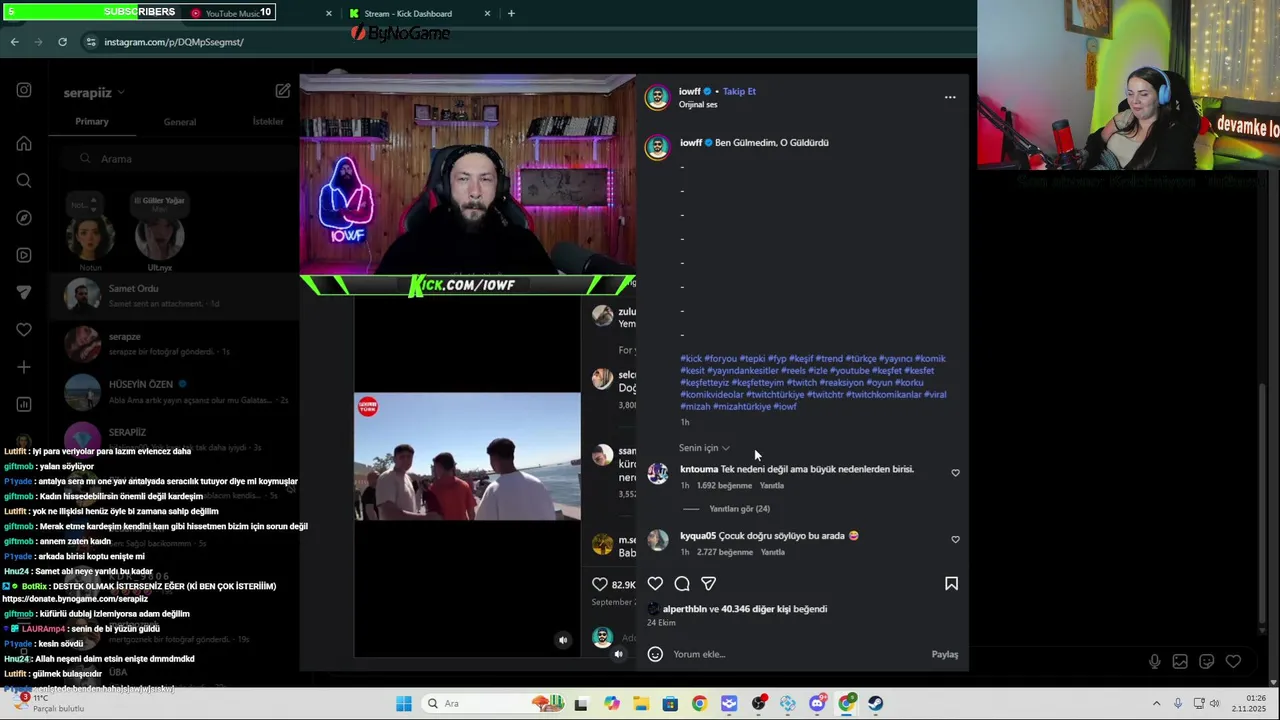The image size is (1280, 720).
Task: Open the Samet Ordu conversation
Action: (x=175, y=296)
